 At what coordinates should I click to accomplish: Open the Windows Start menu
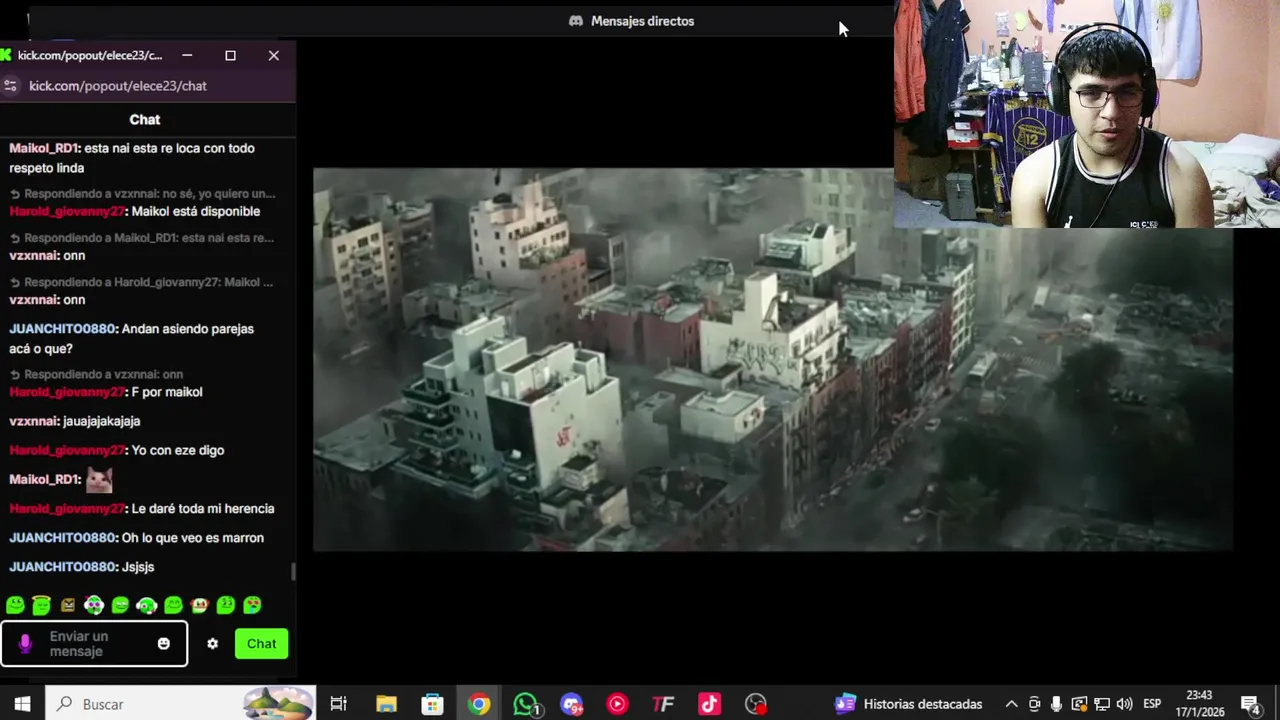click(x=22, y=704)
